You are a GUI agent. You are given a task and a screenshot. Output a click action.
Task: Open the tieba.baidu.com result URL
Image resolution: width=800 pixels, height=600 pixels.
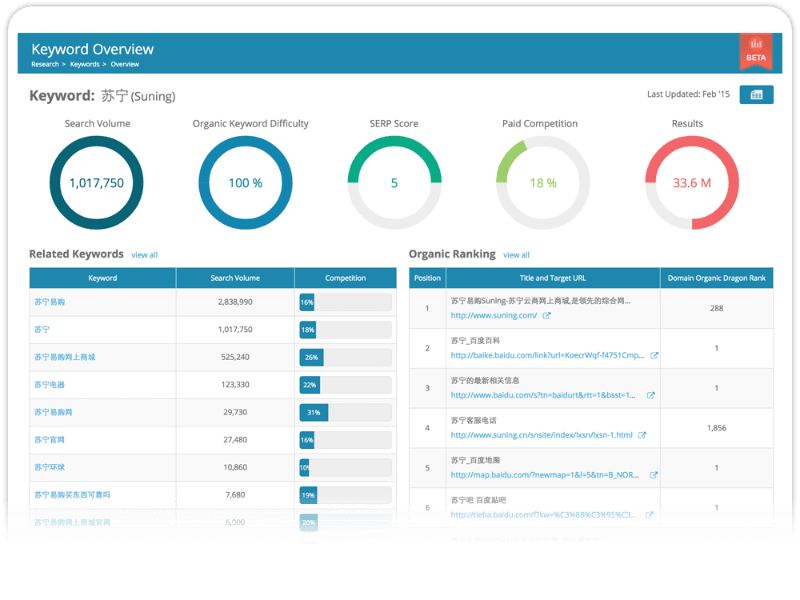[x=543, y=514]
